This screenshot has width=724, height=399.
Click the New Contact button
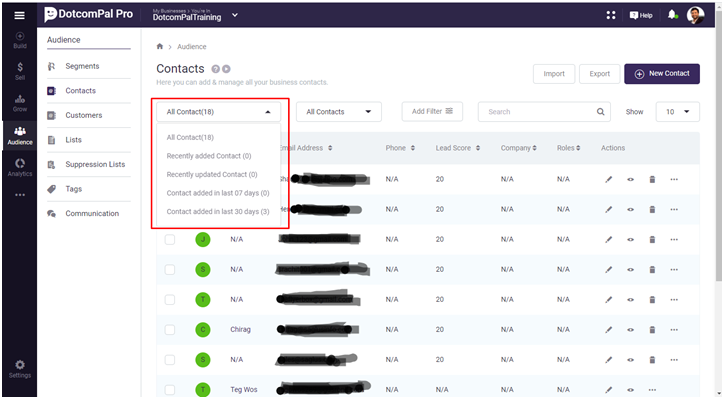tap(662, 74)
